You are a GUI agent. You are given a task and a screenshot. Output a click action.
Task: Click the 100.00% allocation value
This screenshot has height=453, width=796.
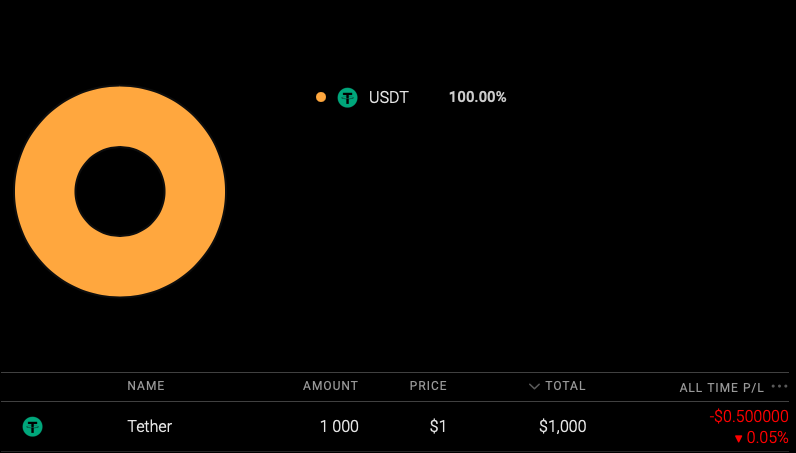pos(477,98)
